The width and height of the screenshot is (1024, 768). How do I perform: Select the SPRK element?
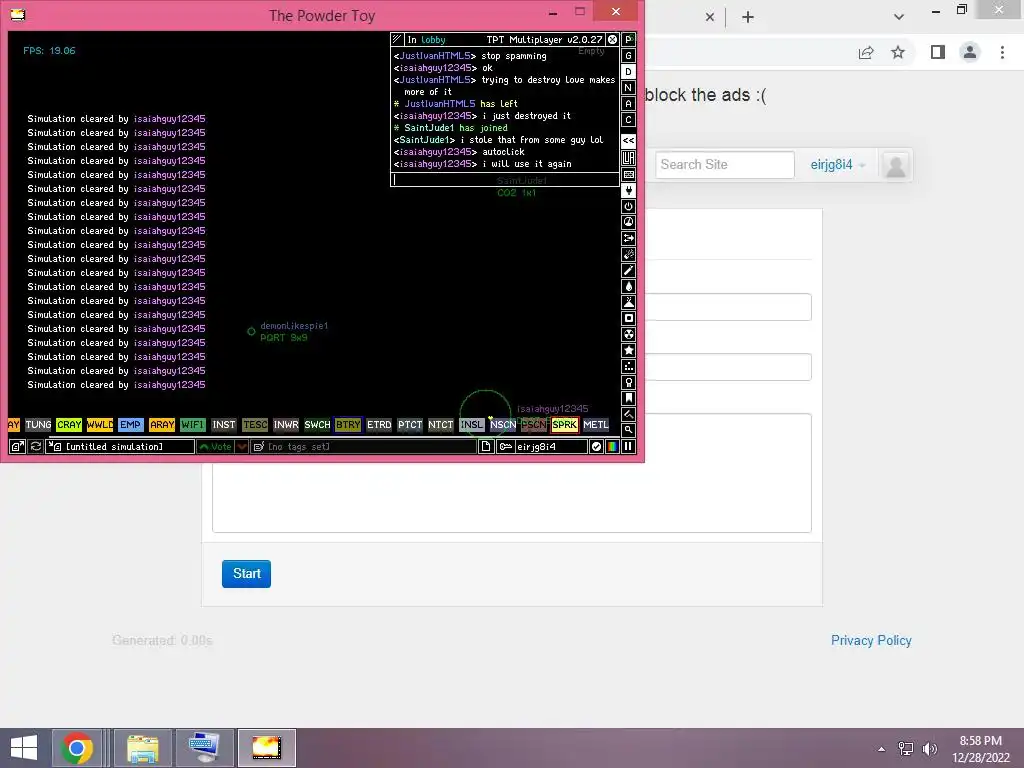click(564, 424)
